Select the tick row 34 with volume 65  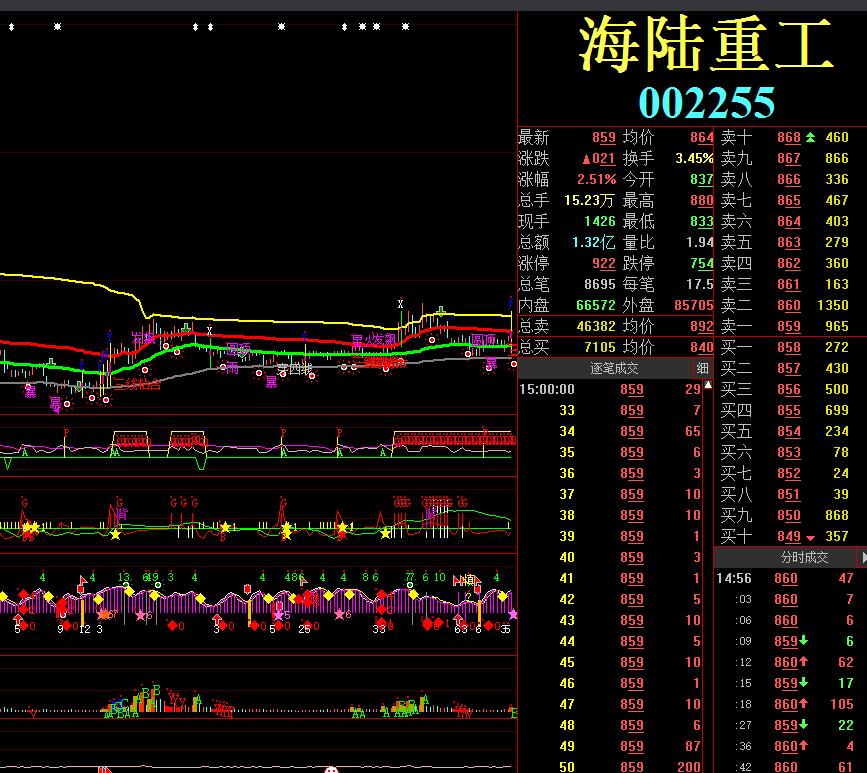point(610,431)
